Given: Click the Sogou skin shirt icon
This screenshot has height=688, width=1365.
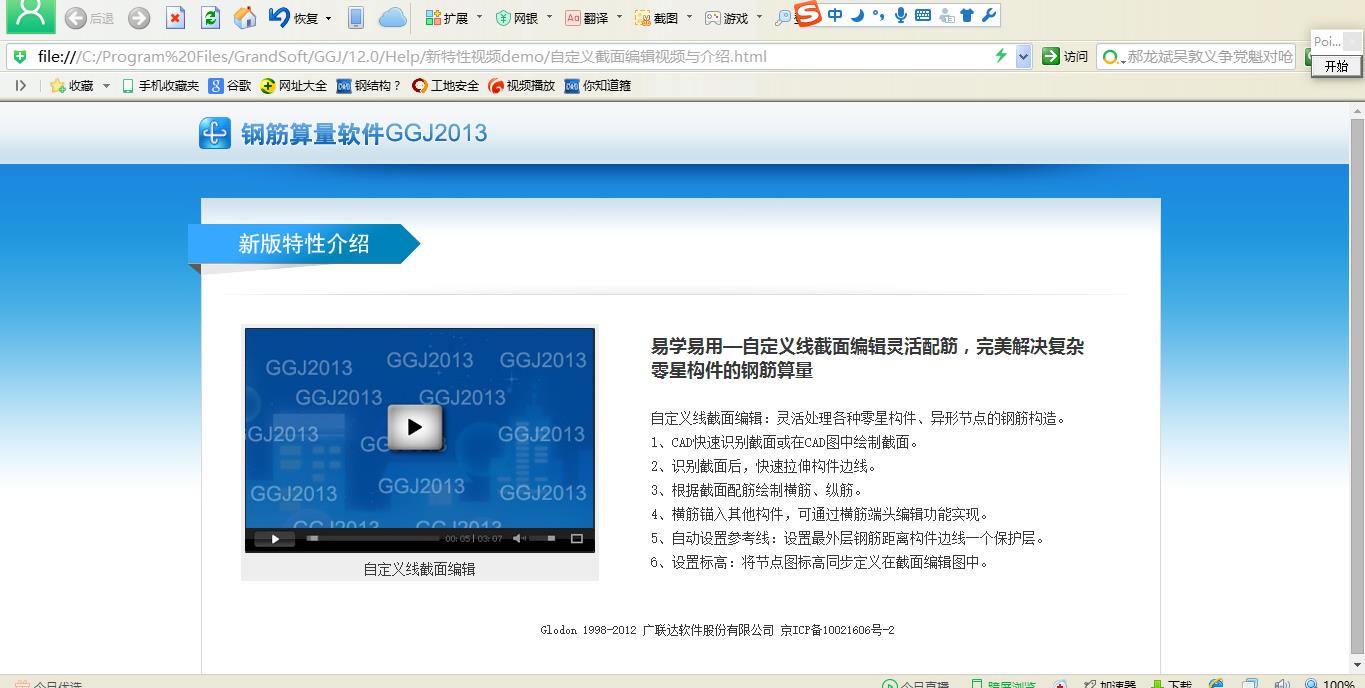Looking at the screenshot, I should tap(966, 15).
